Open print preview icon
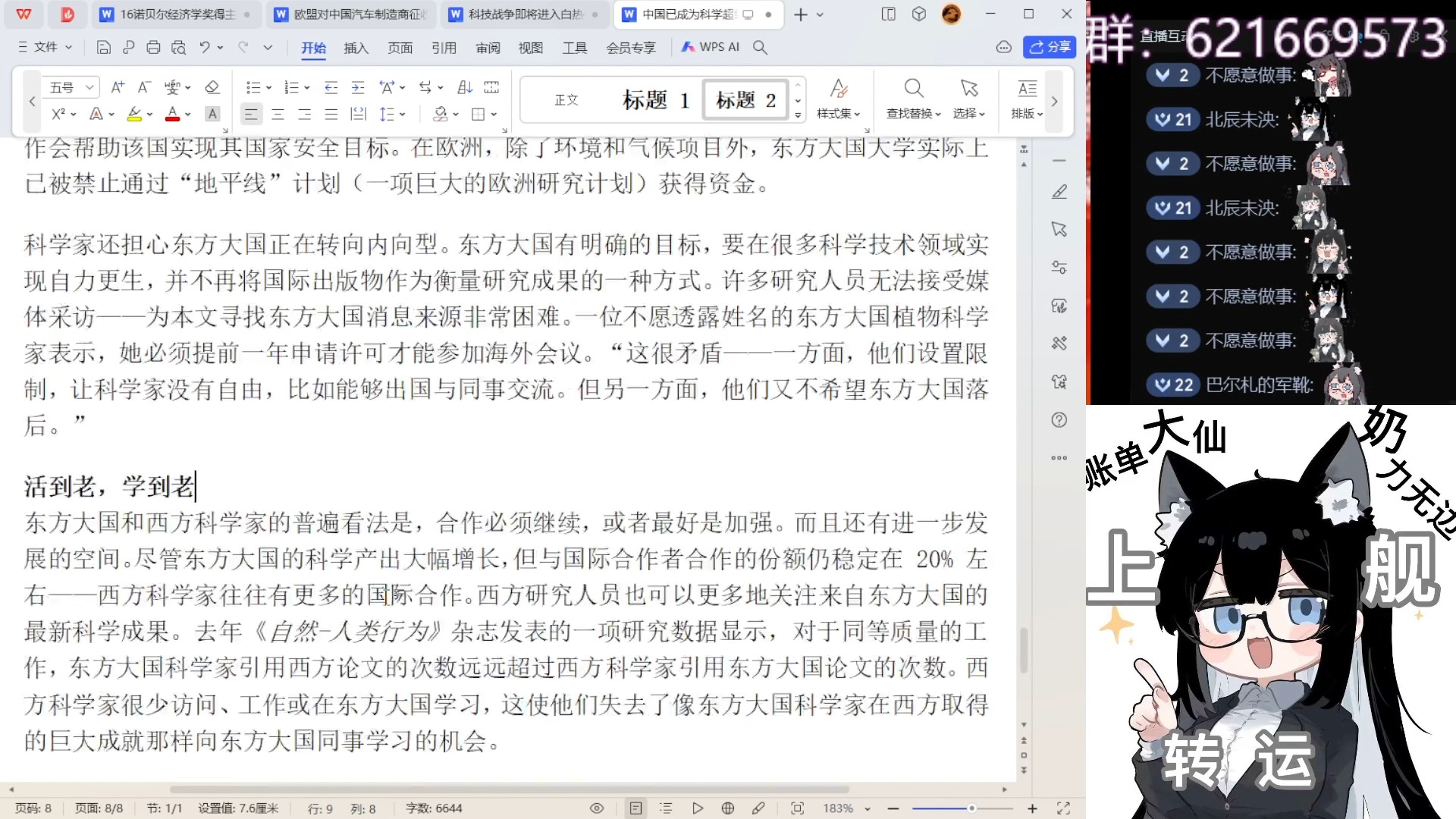The image size is (1456, 819). 178,47
